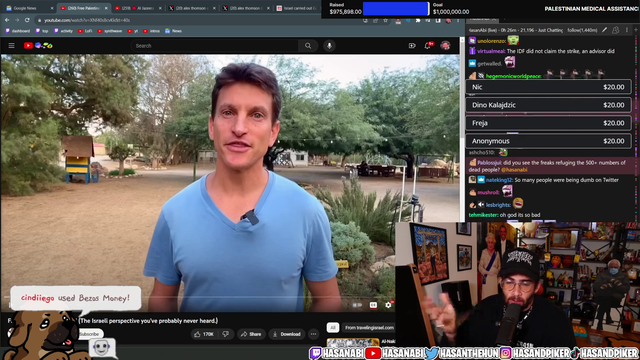Open the YouTube hamburger guide menu
The height and width of the screenshot is (360, 640).
coord(11,46)
